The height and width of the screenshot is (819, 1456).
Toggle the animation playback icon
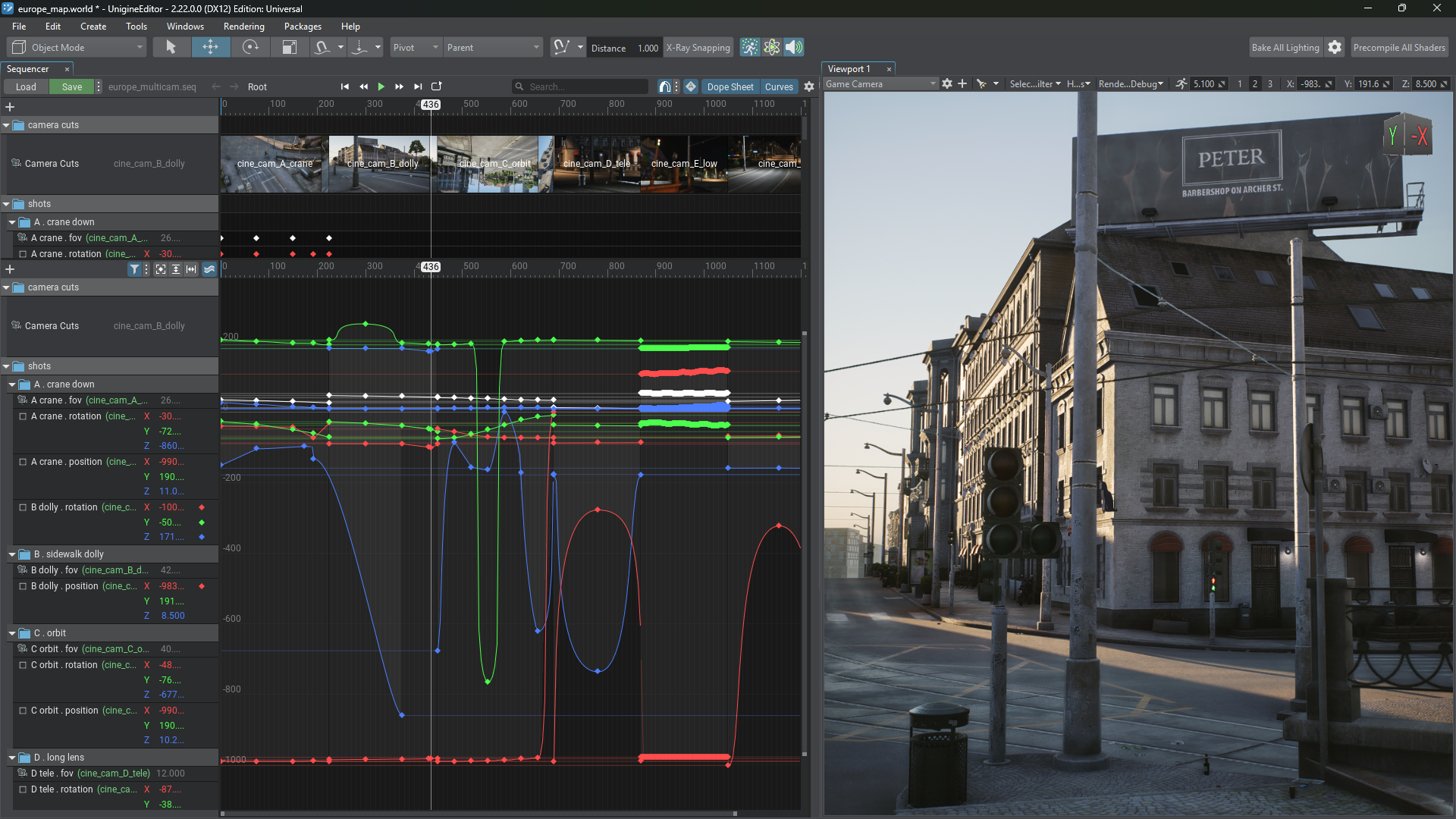(749, 47)
